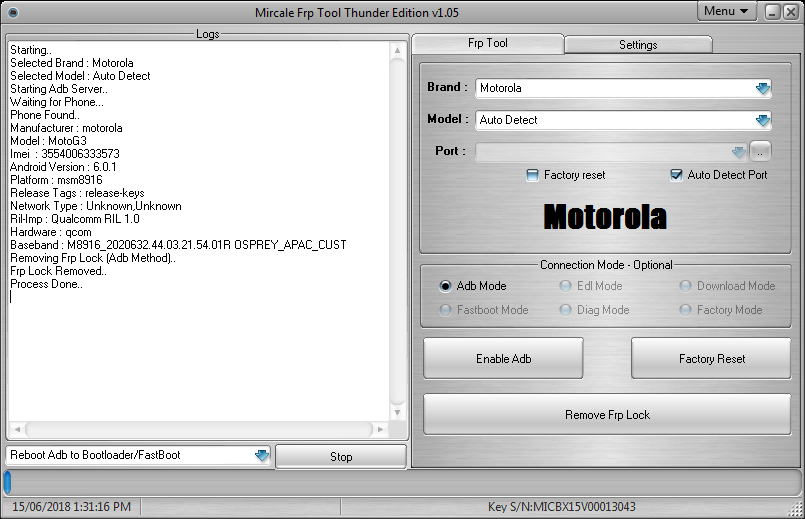
Task: Click the Baseband log line
Action: (x=178, y=245)
